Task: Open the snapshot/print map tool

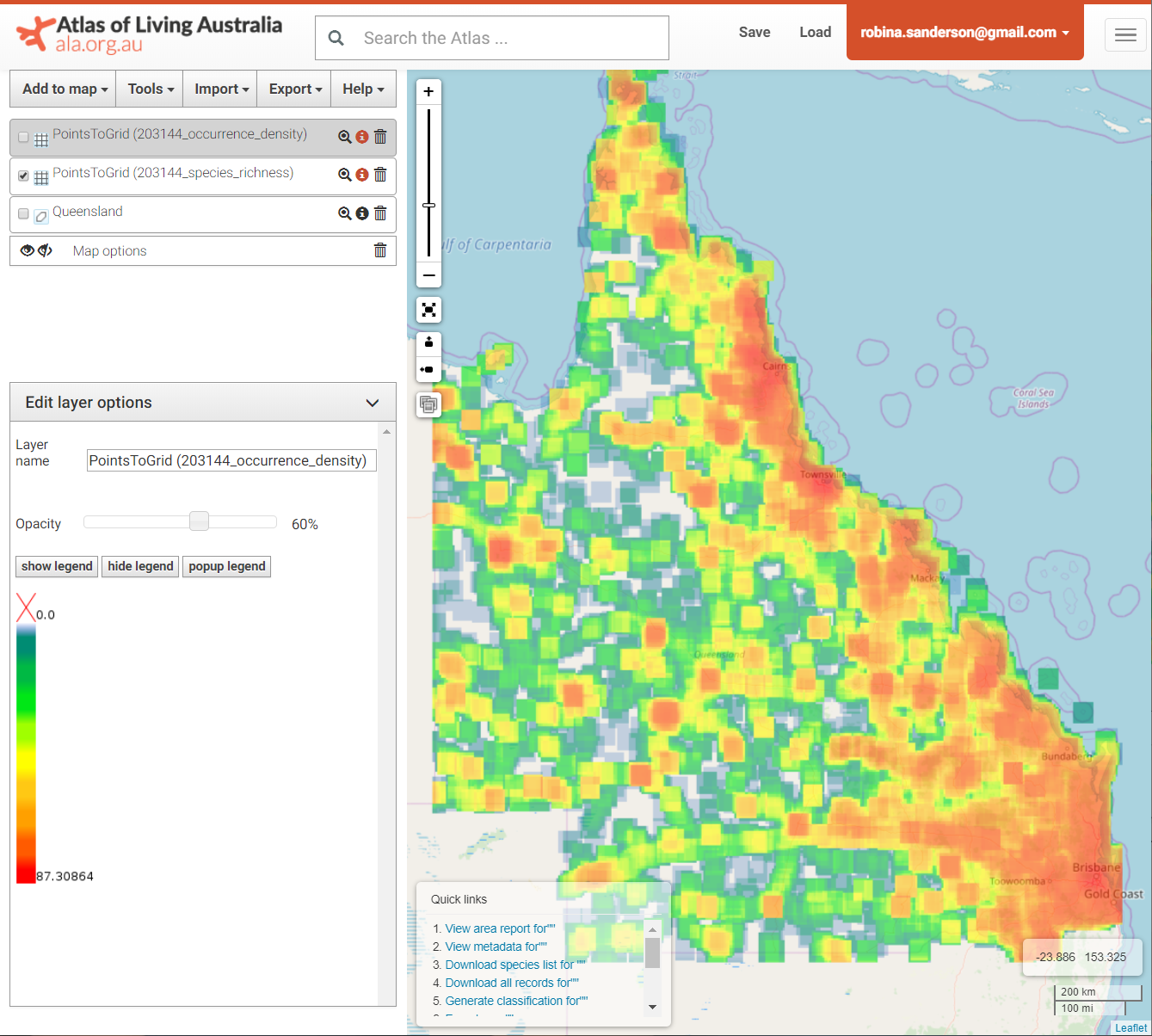Action: (x=428, y=404)
